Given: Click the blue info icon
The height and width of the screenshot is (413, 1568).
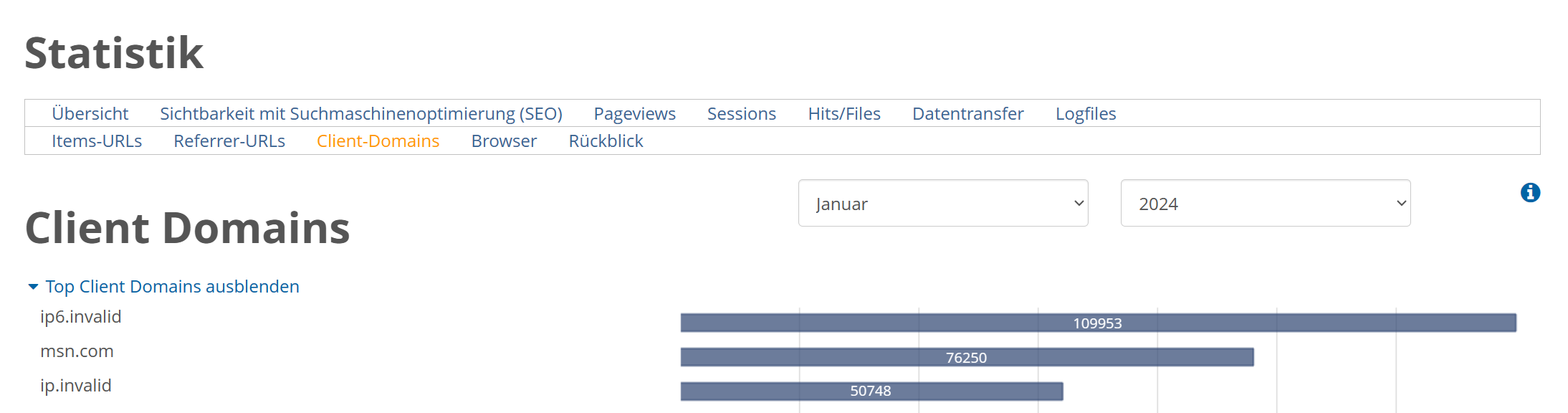Looking at the screenshot, I should click(1530, 193).
